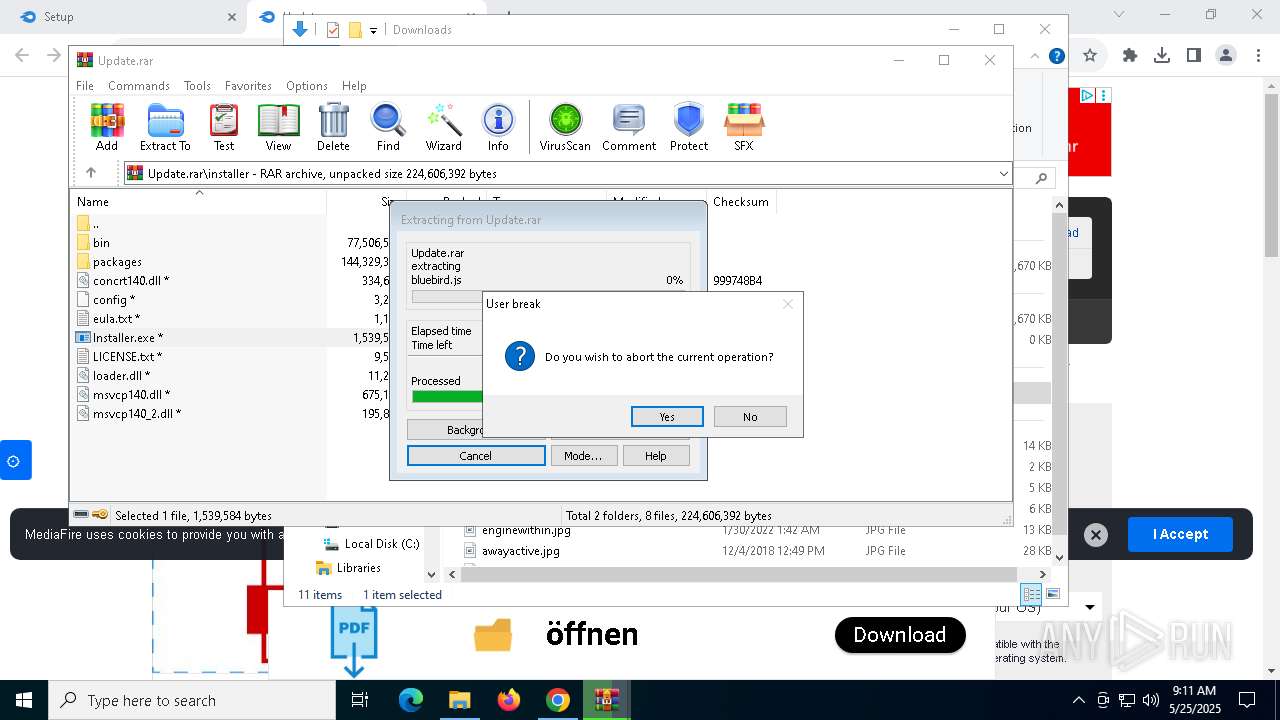
Task: Open Task View on taskbar
Action: coord(361,700)
